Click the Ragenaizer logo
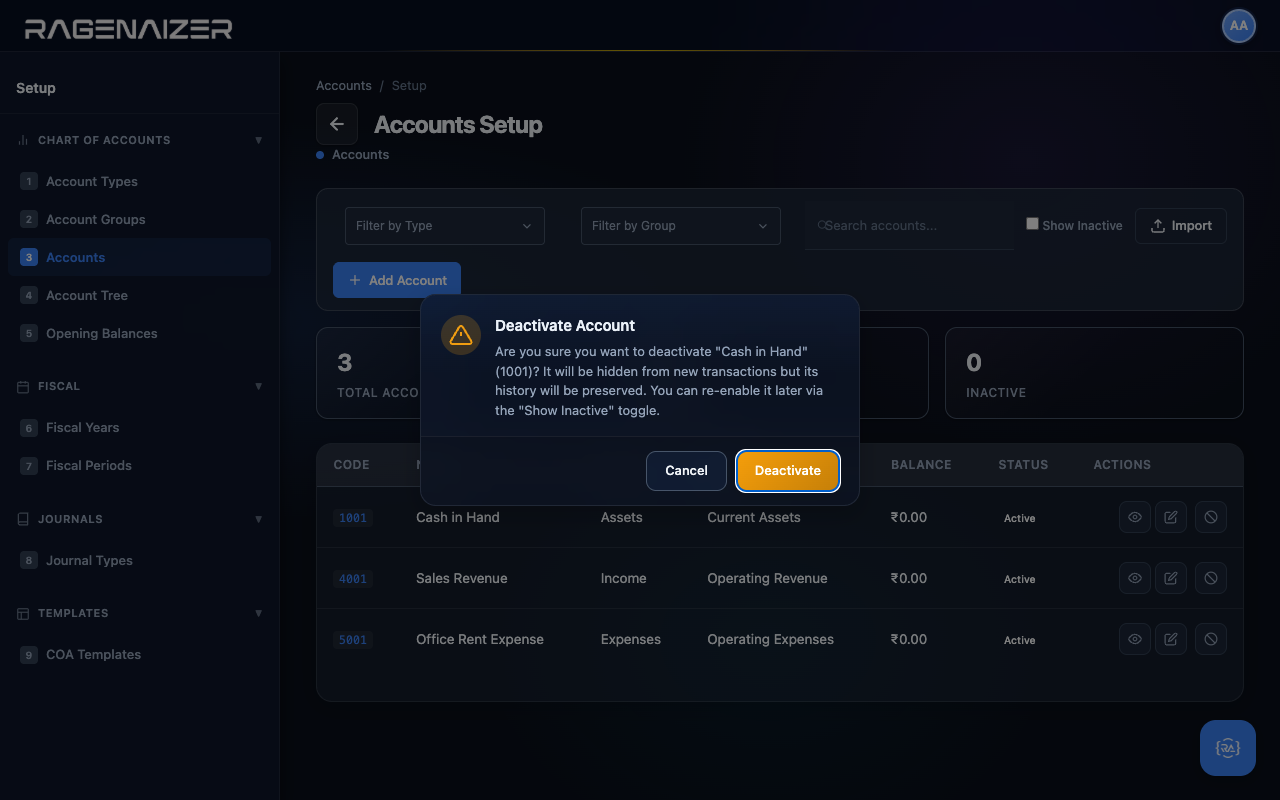Screen dimensions: 1280x800 (x=128, y=29)
